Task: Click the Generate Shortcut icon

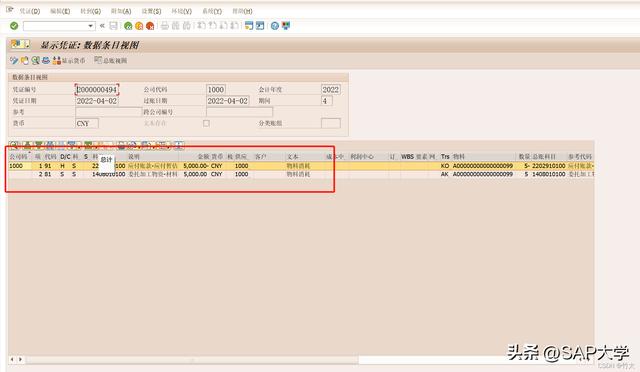Action: [x=260, y=26]
